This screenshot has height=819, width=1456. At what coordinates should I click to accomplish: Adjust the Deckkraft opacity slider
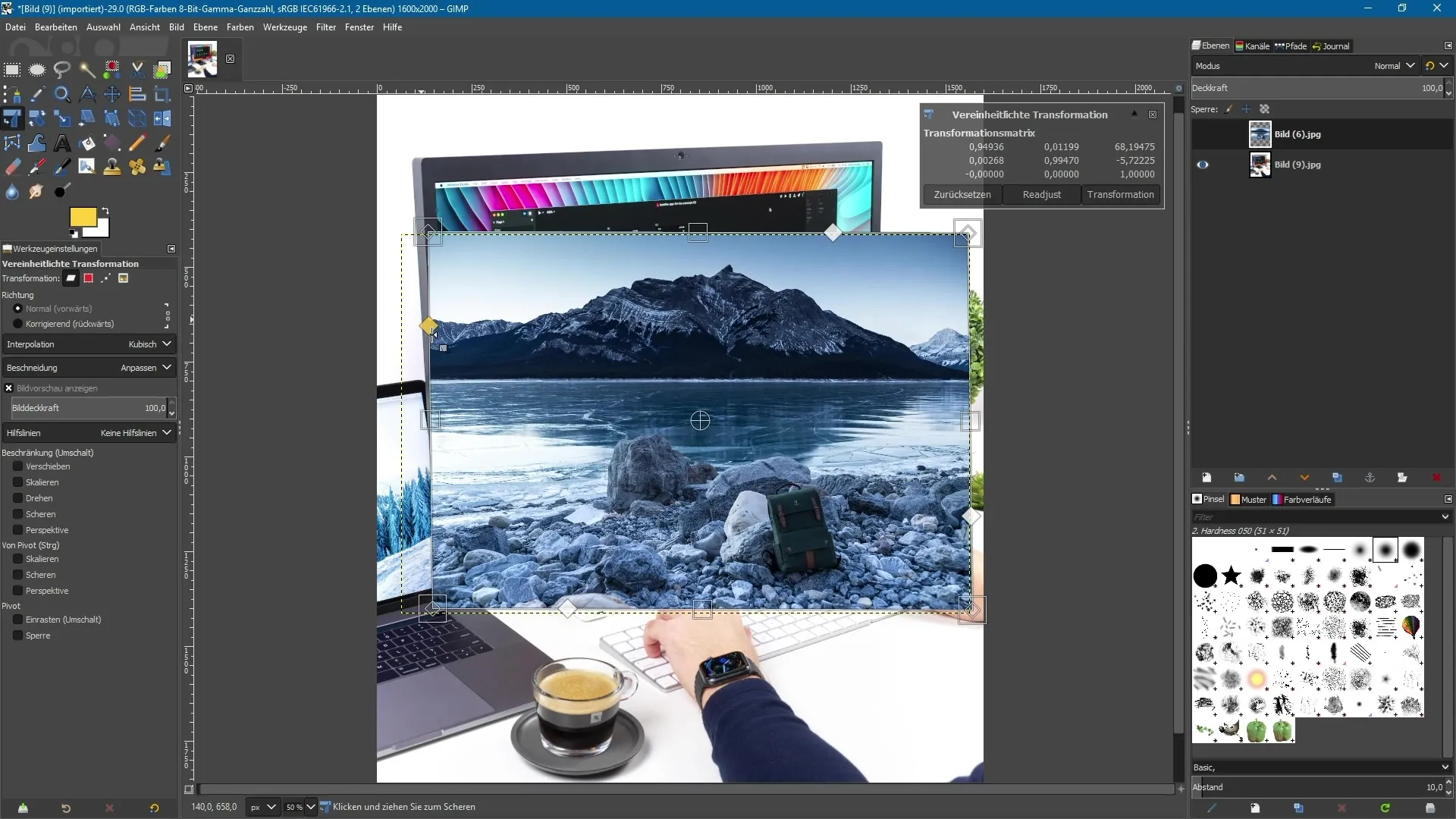pos(1317,88)
